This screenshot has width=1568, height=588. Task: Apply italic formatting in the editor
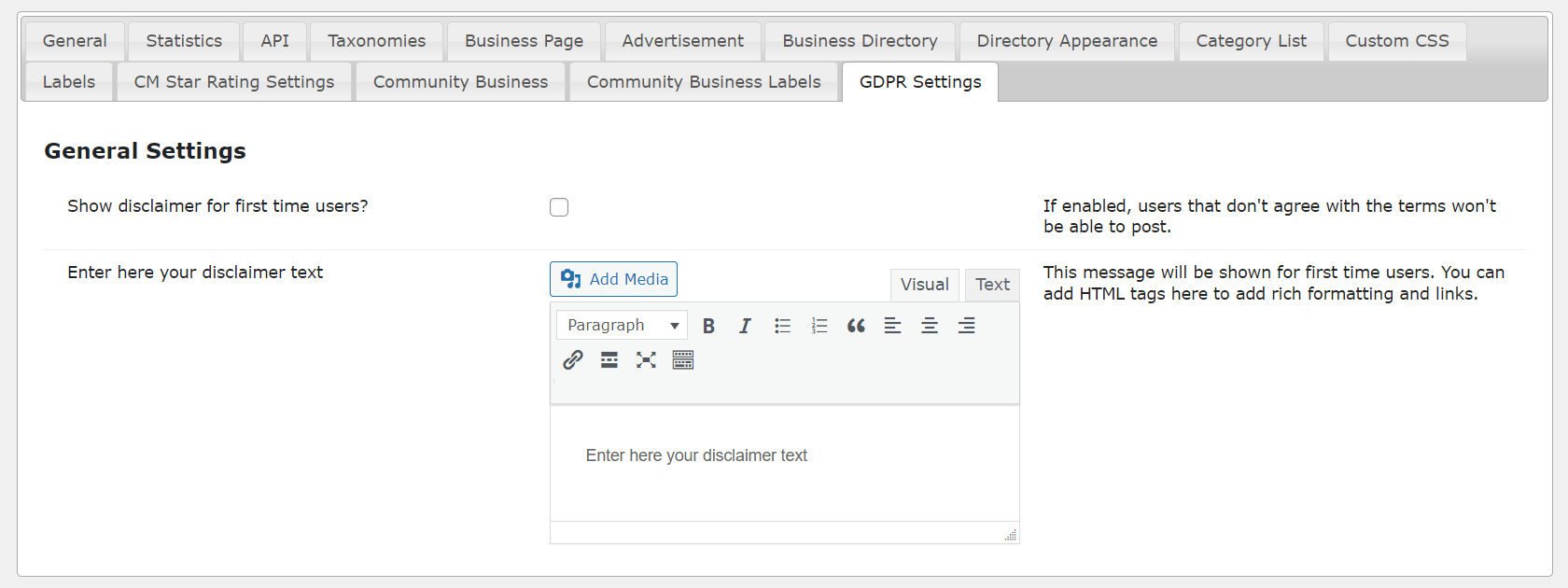click(x=745, y=326)
